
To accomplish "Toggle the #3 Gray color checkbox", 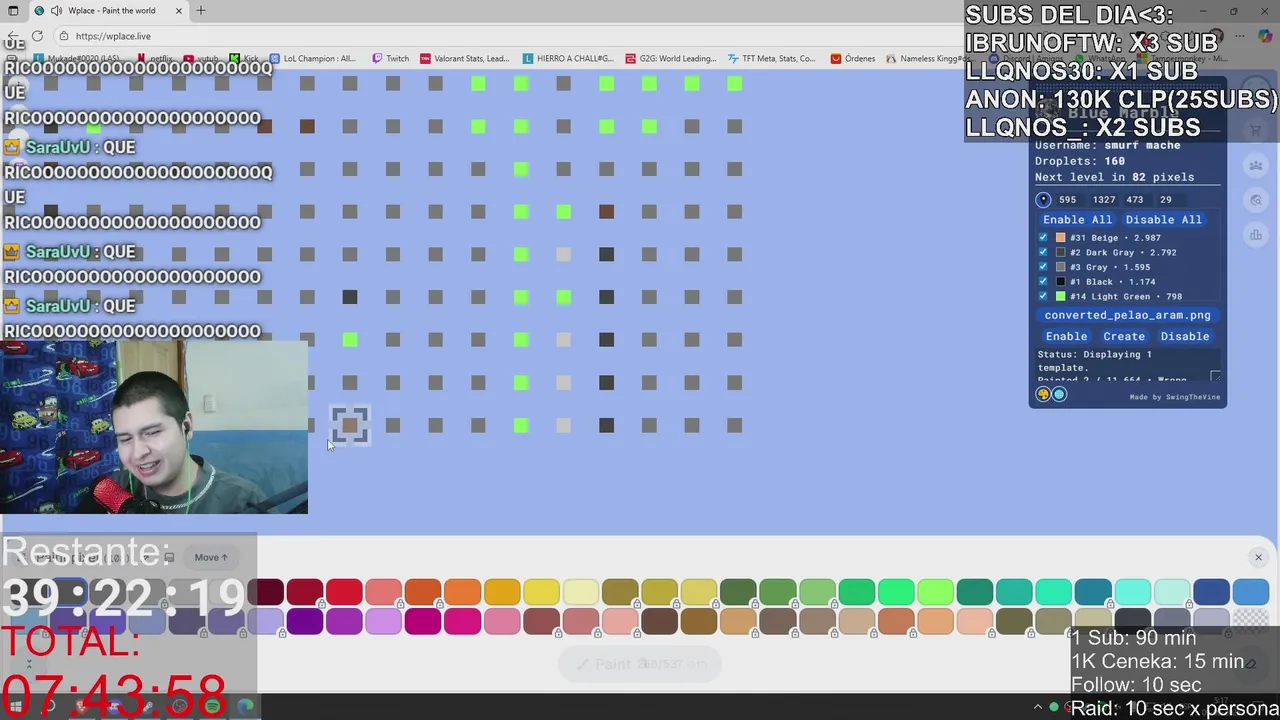I will pos(1043,267).
